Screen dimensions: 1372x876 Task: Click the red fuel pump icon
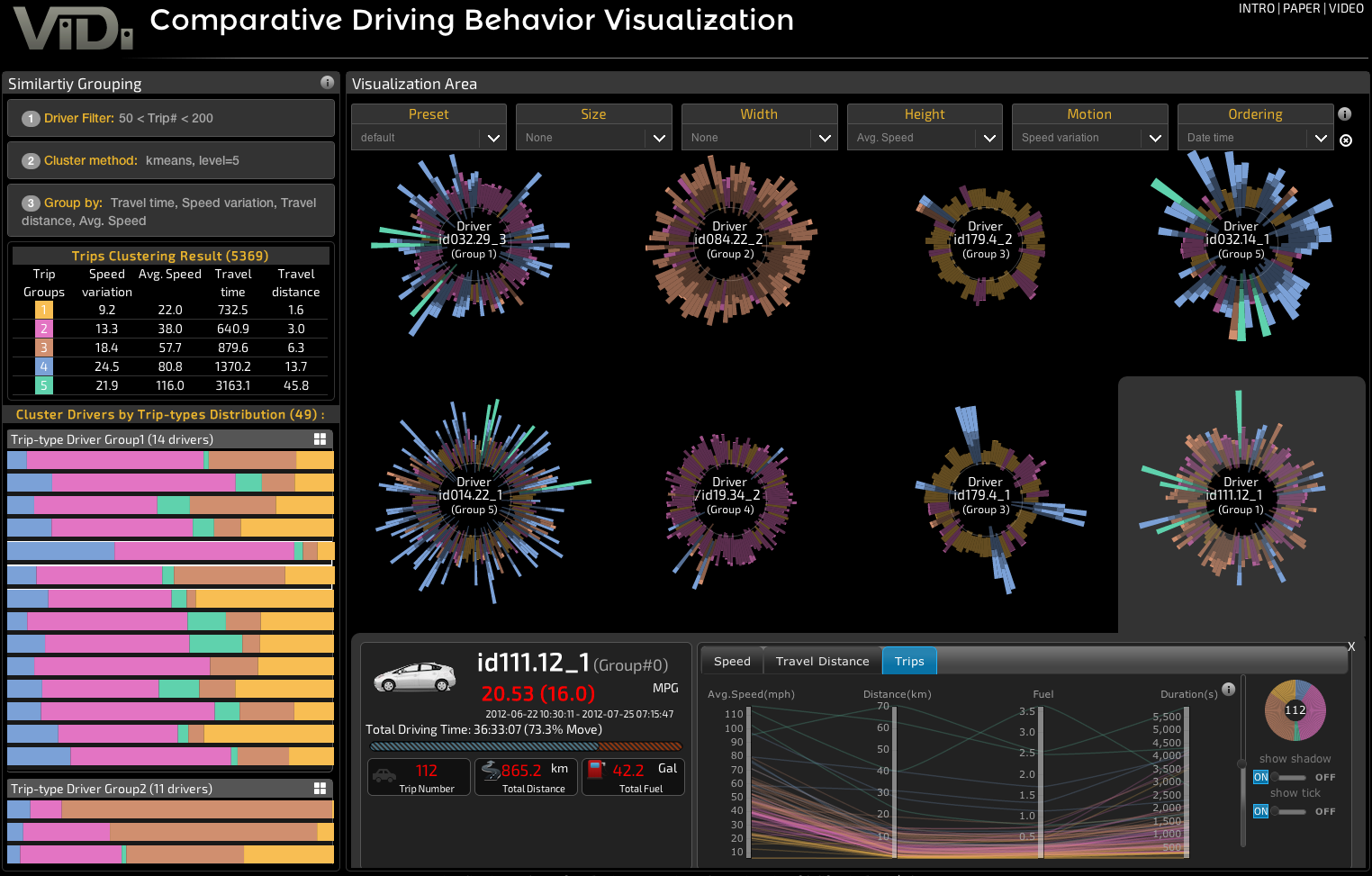pos(596,770)
